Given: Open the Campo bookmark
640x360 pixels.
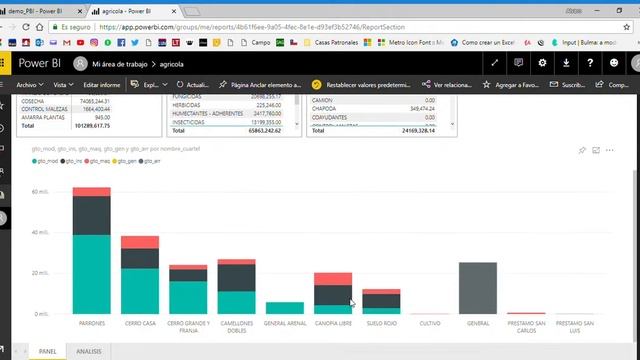Looking at the screenshot, I should [x=256, y=42].
